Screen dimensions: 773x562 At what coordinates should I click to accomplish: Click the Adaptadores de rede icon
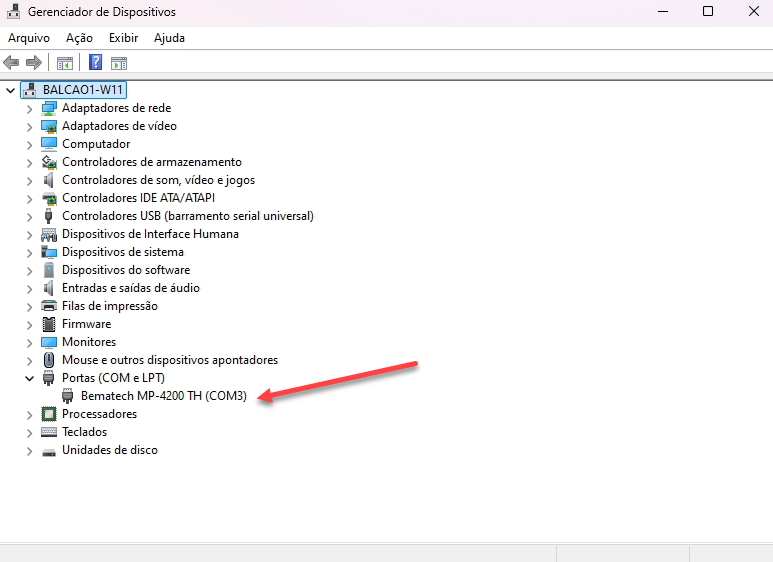pyautogui.click(x=49, y=108)
